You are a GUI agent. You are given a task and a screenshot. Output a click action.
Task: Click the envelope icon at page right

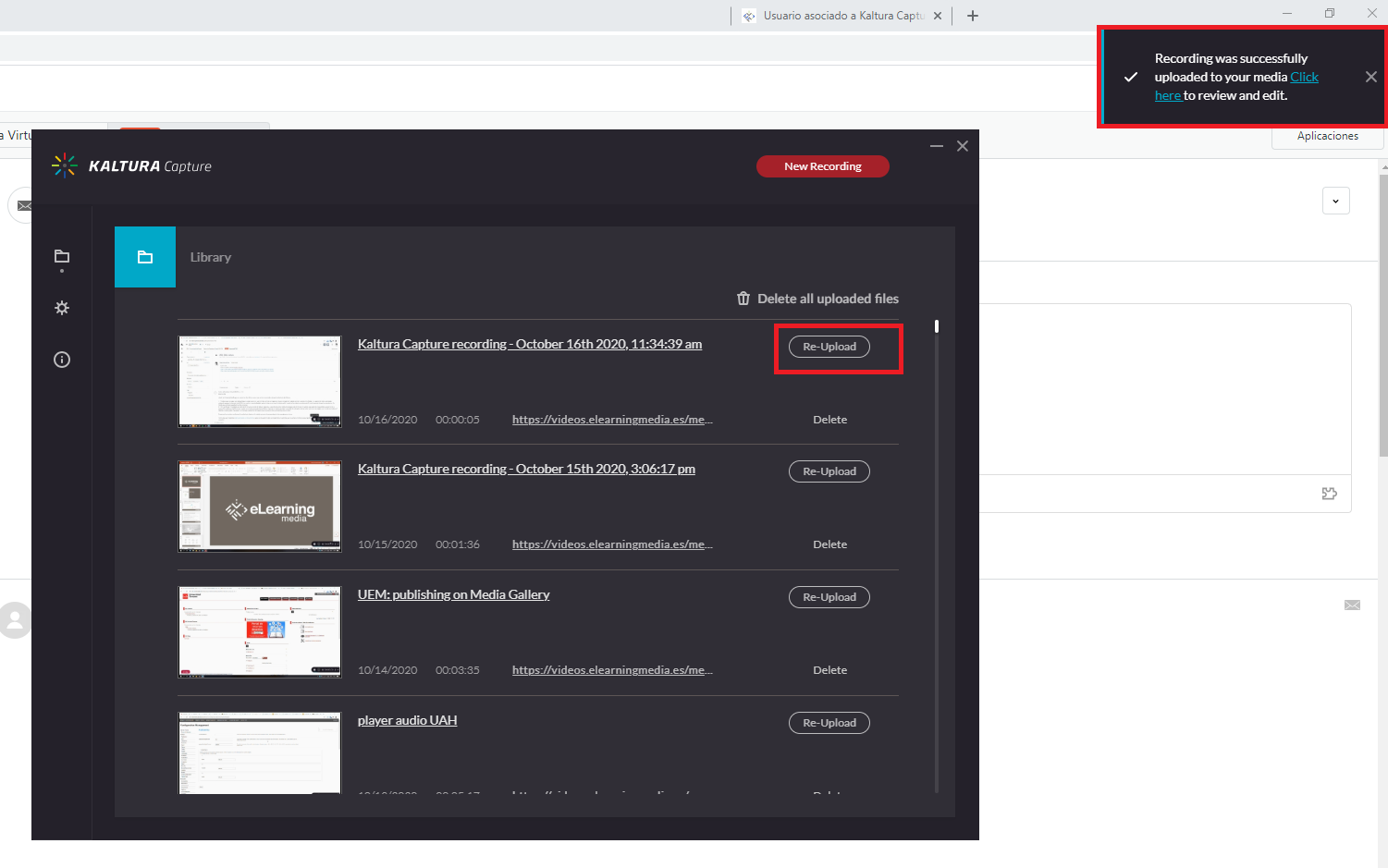(1352, 605)
